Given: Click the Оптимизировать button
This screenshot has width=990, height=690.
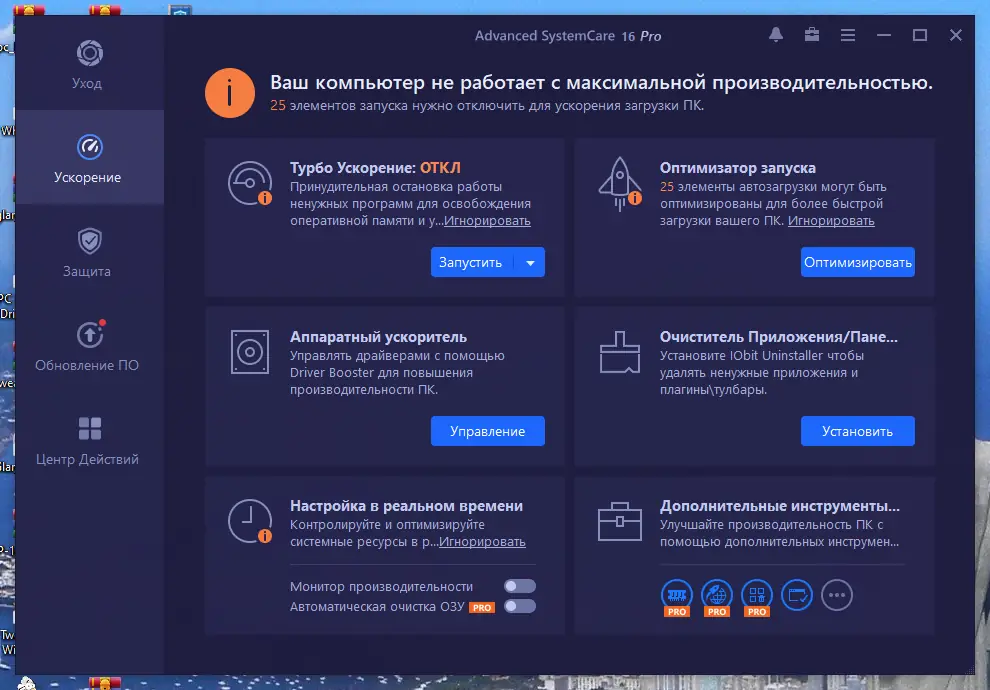Looking at the screenshot, I should coord(857,262).
